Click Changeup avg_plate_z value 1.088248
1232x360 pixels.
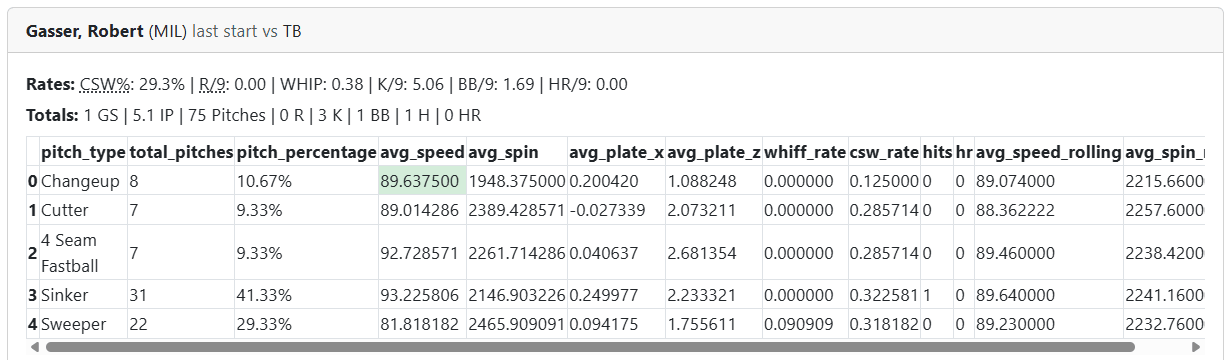[714, 182]
